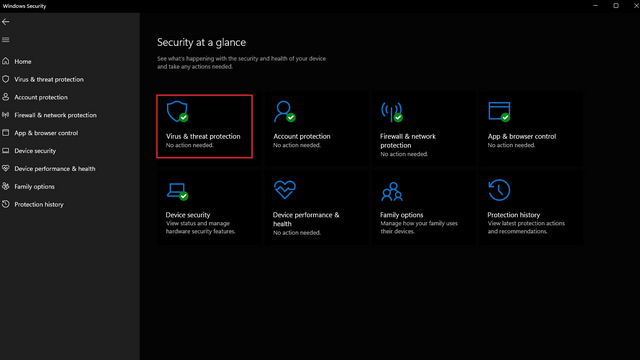Image resolution: width=640 pixels, height=360 pixels.
Task: Select Home in the sidebar
Action: (23, 62)
